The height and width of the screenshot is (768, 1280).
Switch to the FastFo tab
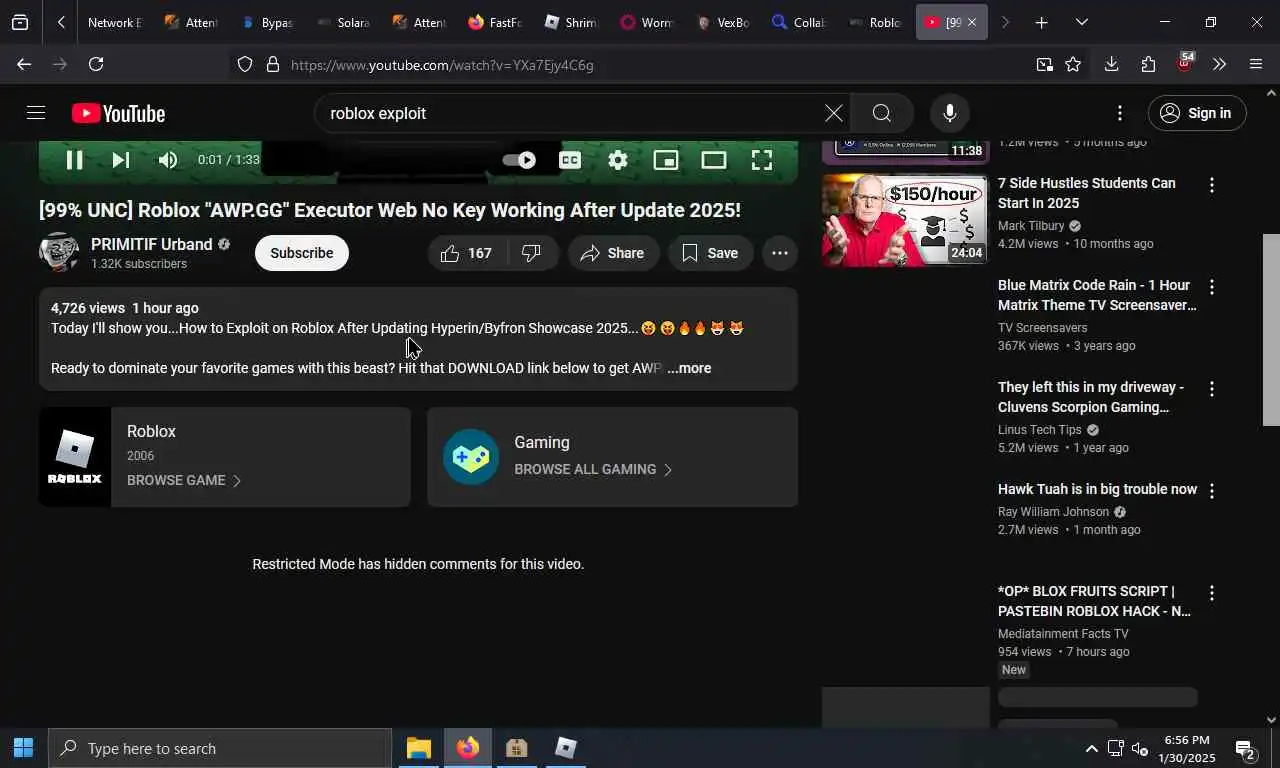click(x=495, y=22)
